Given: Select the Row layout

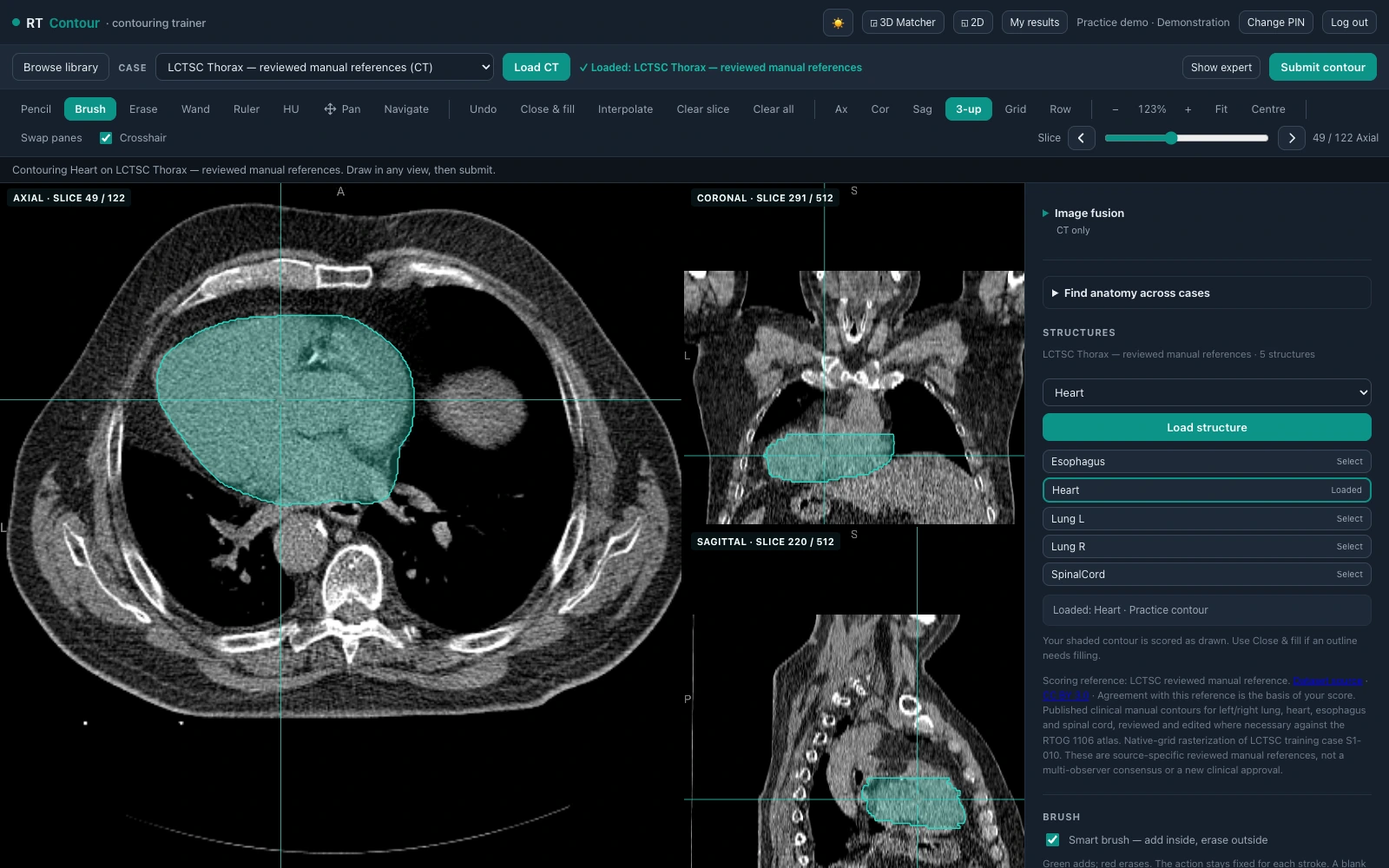Looking at the screenshot, I should click(x=1060, y=109).
